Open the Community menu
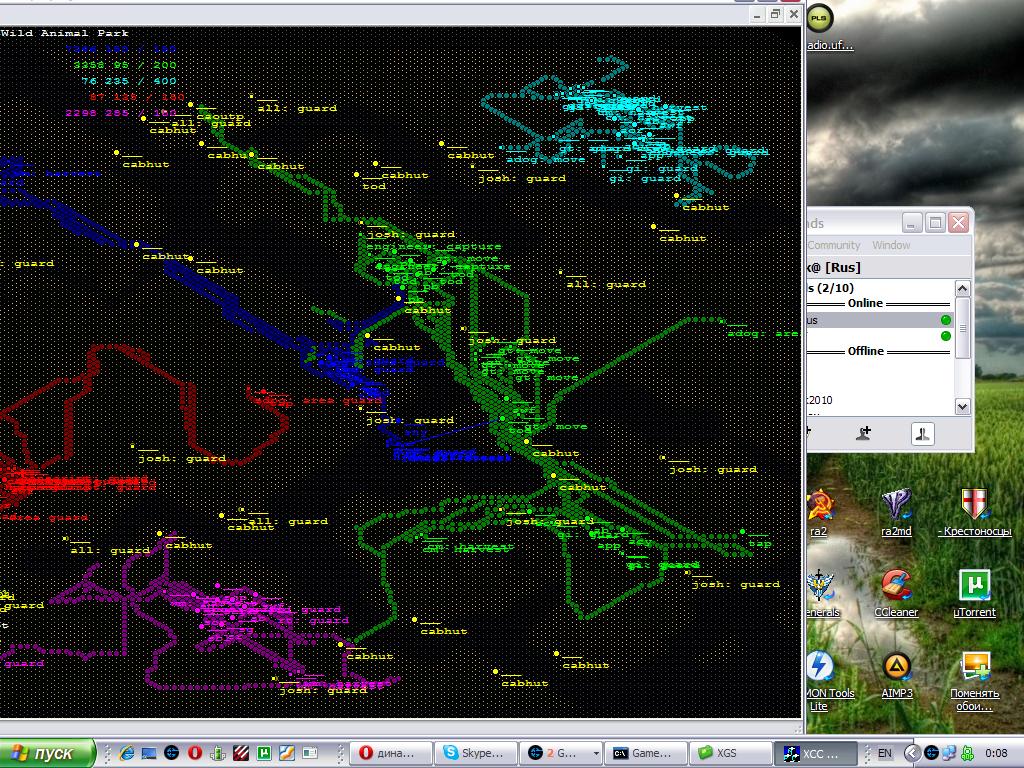 833,245
